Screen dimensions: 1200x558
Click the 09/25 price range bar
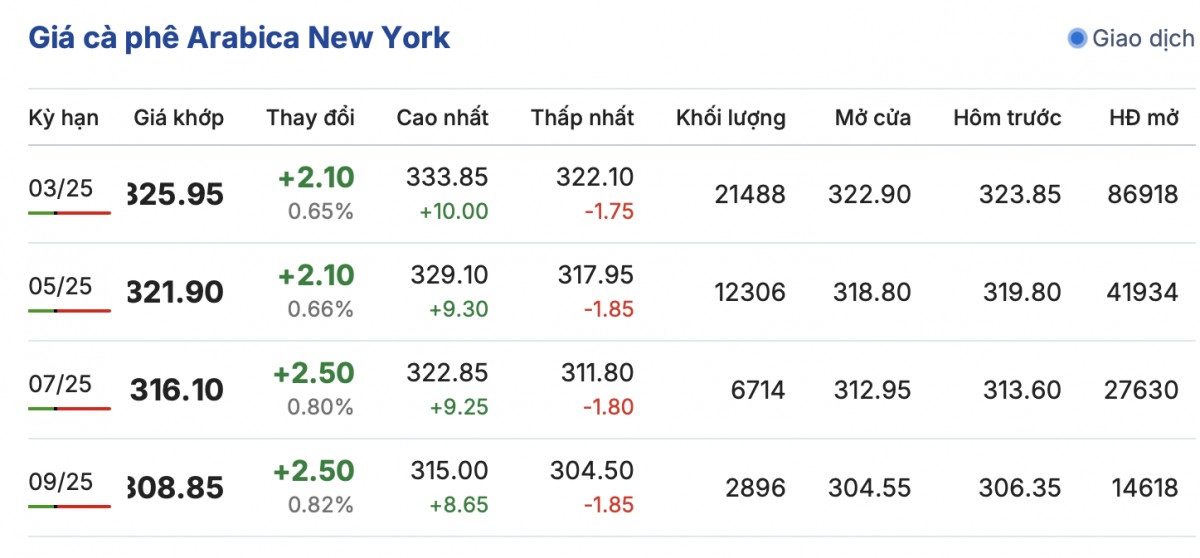[x=69, y=506]
